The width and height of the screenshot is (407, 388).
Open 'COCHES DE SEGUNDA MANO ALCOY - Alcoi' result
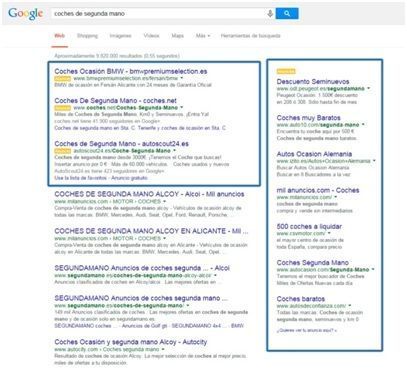[x=149, y=194]
